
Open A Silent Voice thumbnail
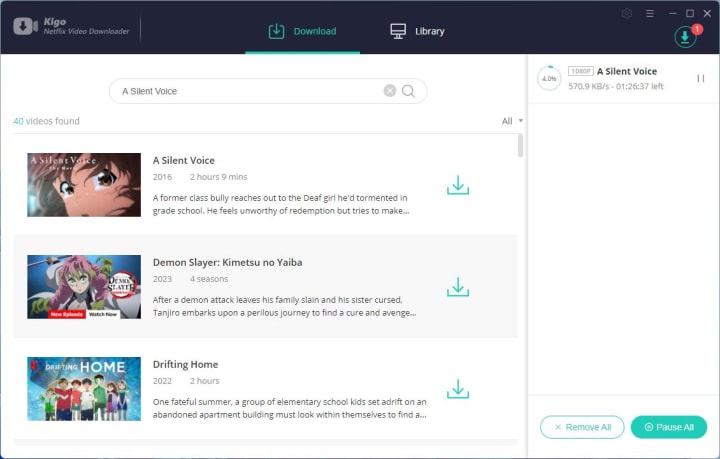click(84, 185)
